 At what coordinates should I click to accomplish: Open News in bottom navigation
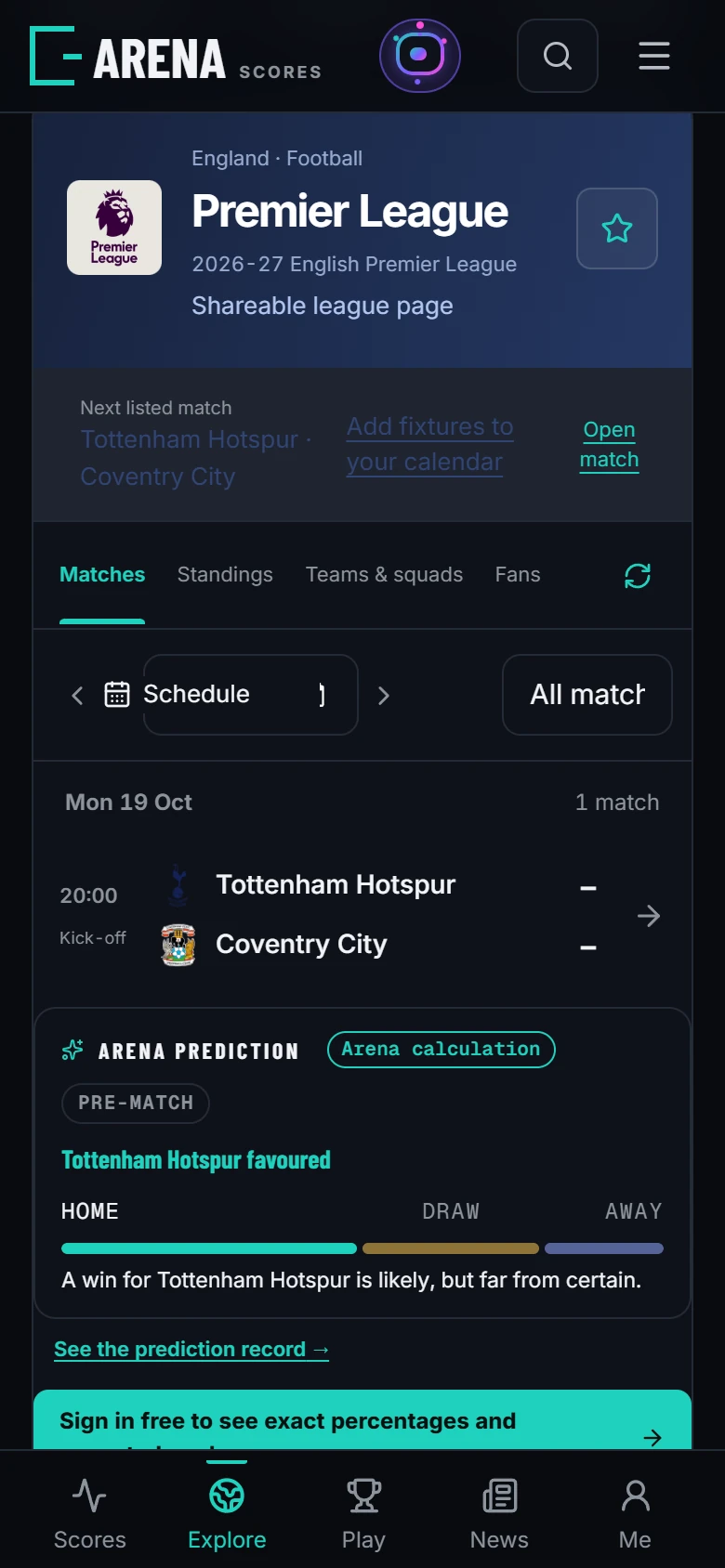pyautogui.click(x=499, y=1513)
